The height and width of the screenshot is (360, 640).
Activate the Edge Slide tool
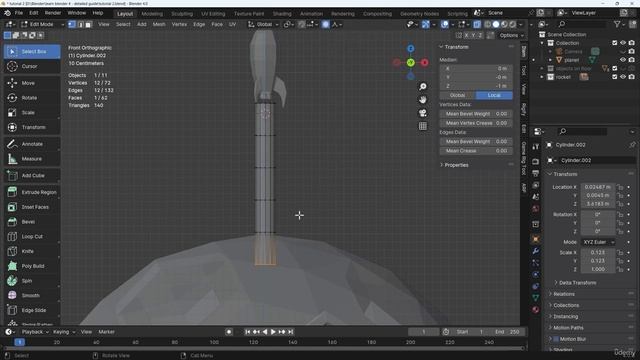coord(32,310)
